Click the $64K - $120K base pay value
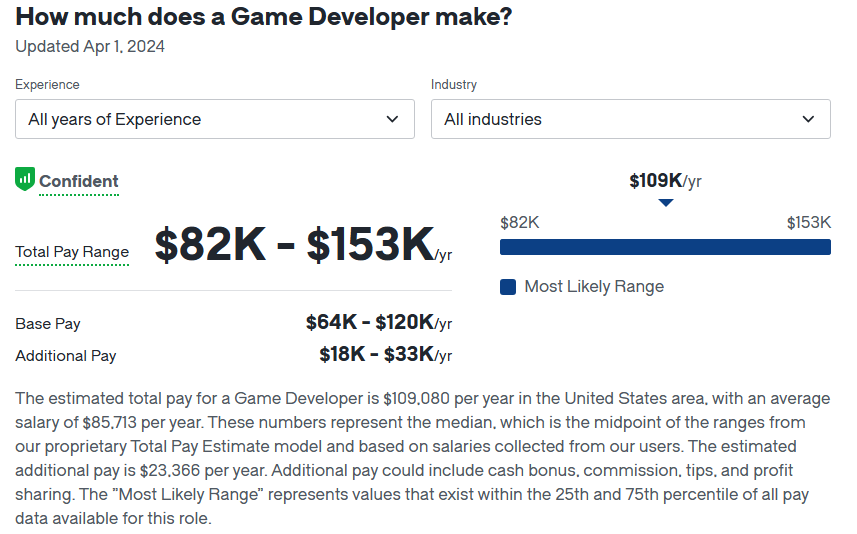Screen dimensions: 857x534 coord(379,322)
